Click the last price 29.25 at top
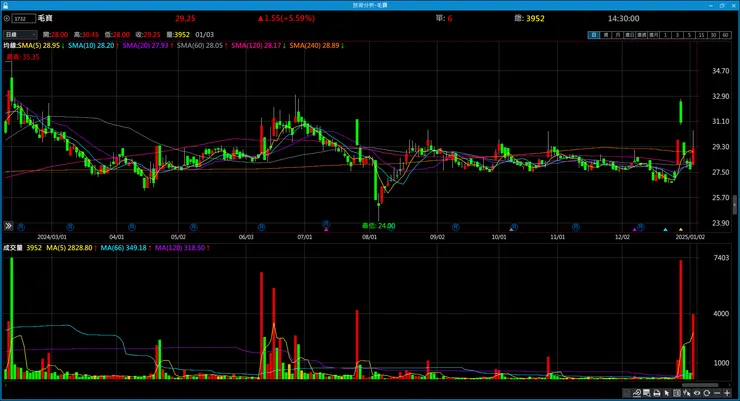This screenshot has height=401, width=740. coord(185,18)
